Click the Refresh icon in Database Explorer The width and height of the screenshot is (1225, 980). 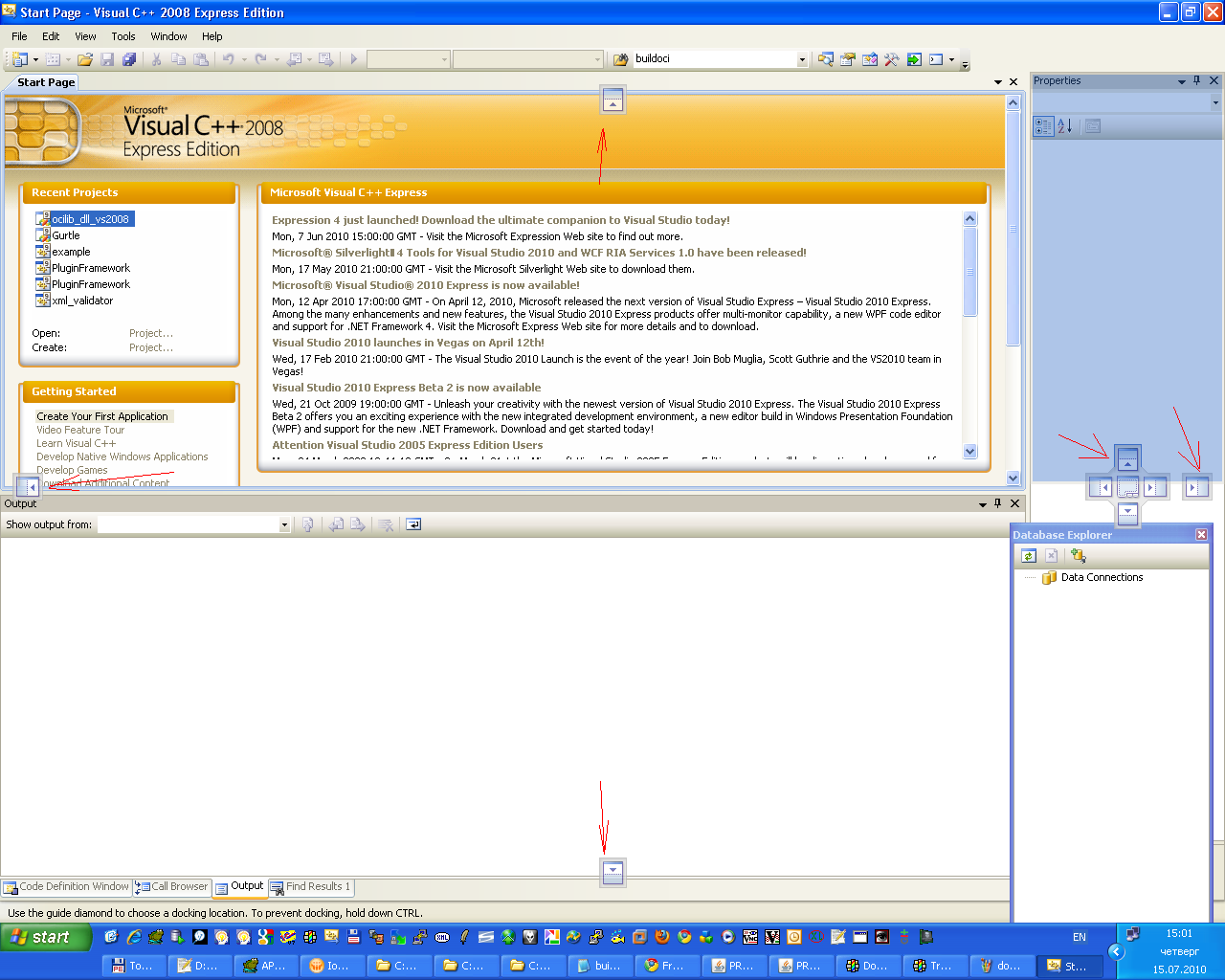pos(1028,556)
